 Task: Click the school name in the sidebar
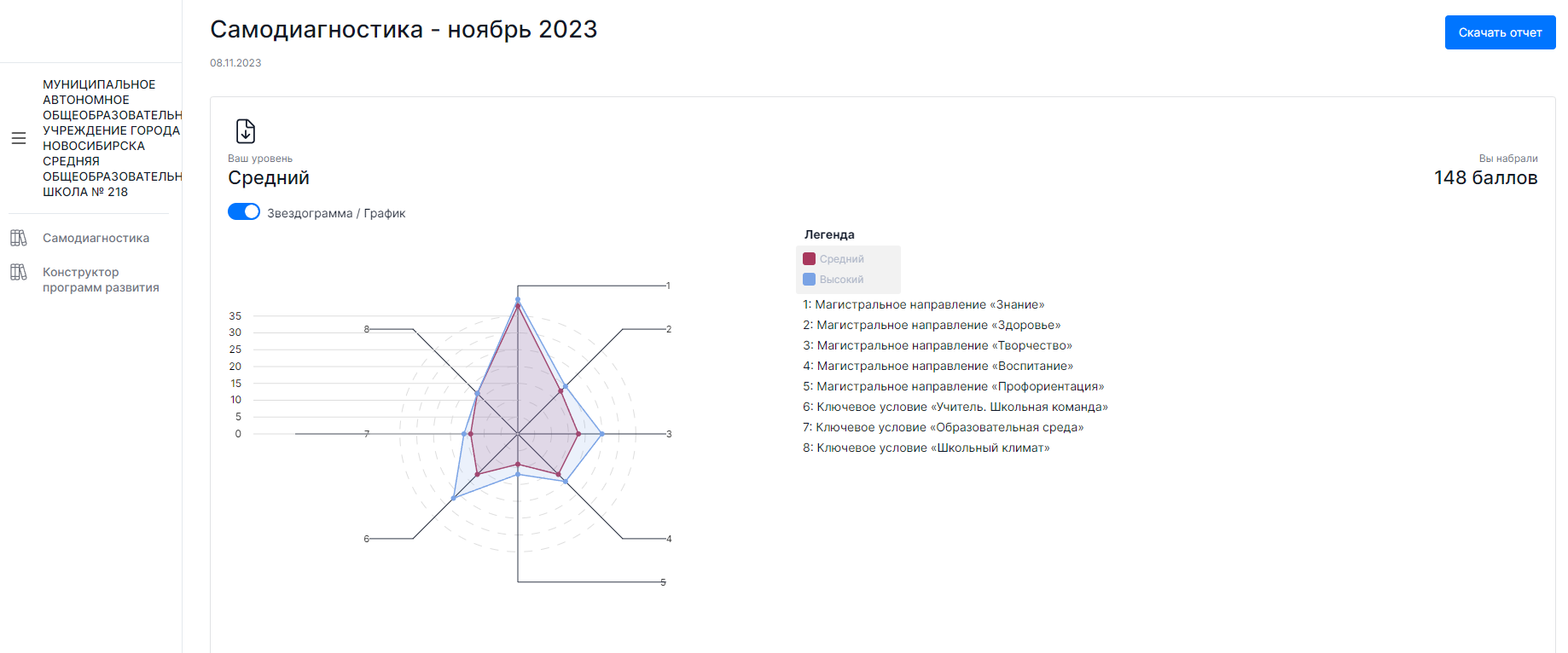[112, 138]
